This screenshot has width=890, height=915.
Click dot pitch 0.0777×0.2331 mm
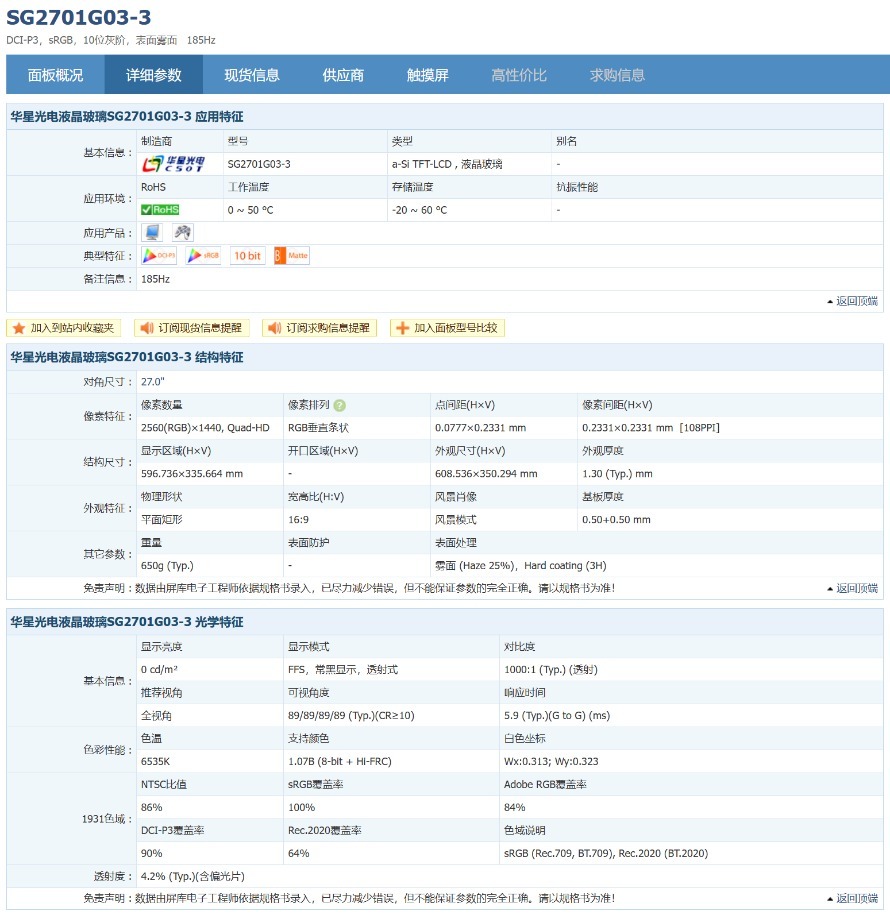click(x=480, y=428)
